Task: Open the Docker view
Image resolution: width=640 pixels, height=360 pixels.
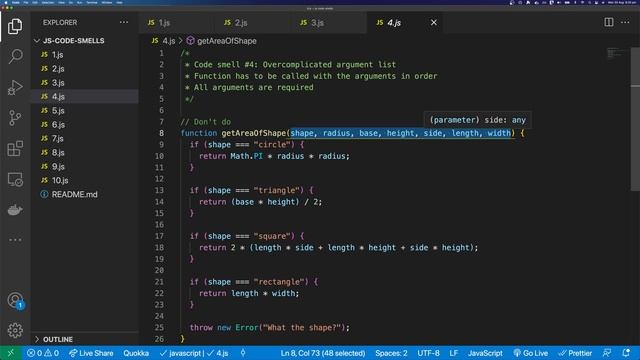Action: pyautogui.click(x=15, y=210)
